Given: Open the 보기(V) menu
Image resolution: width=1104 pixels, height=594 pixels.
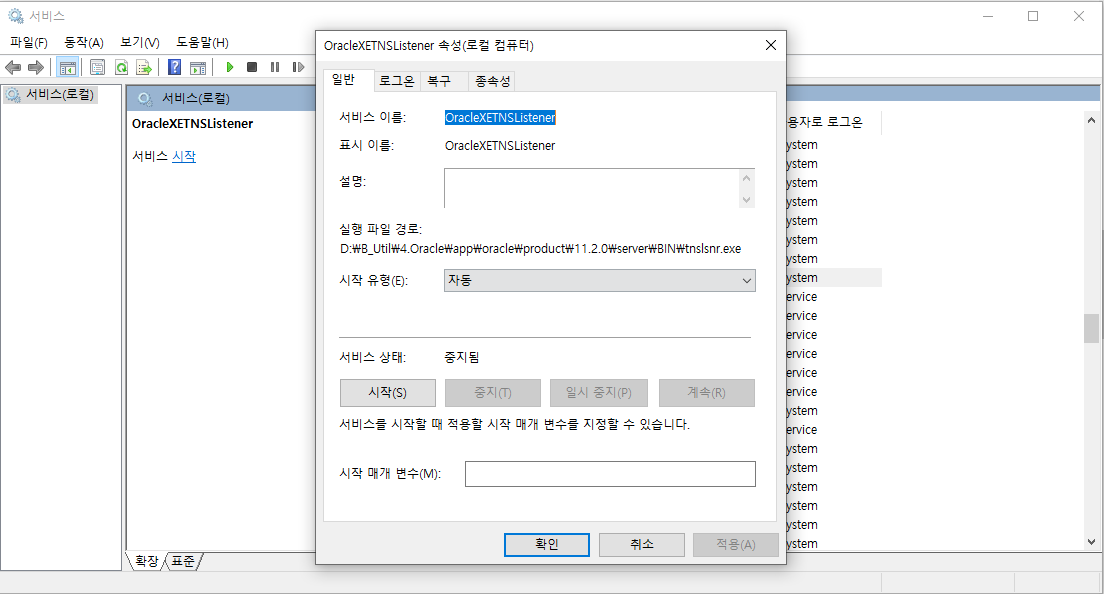Looking at the screenshot, I should (139, 42).
